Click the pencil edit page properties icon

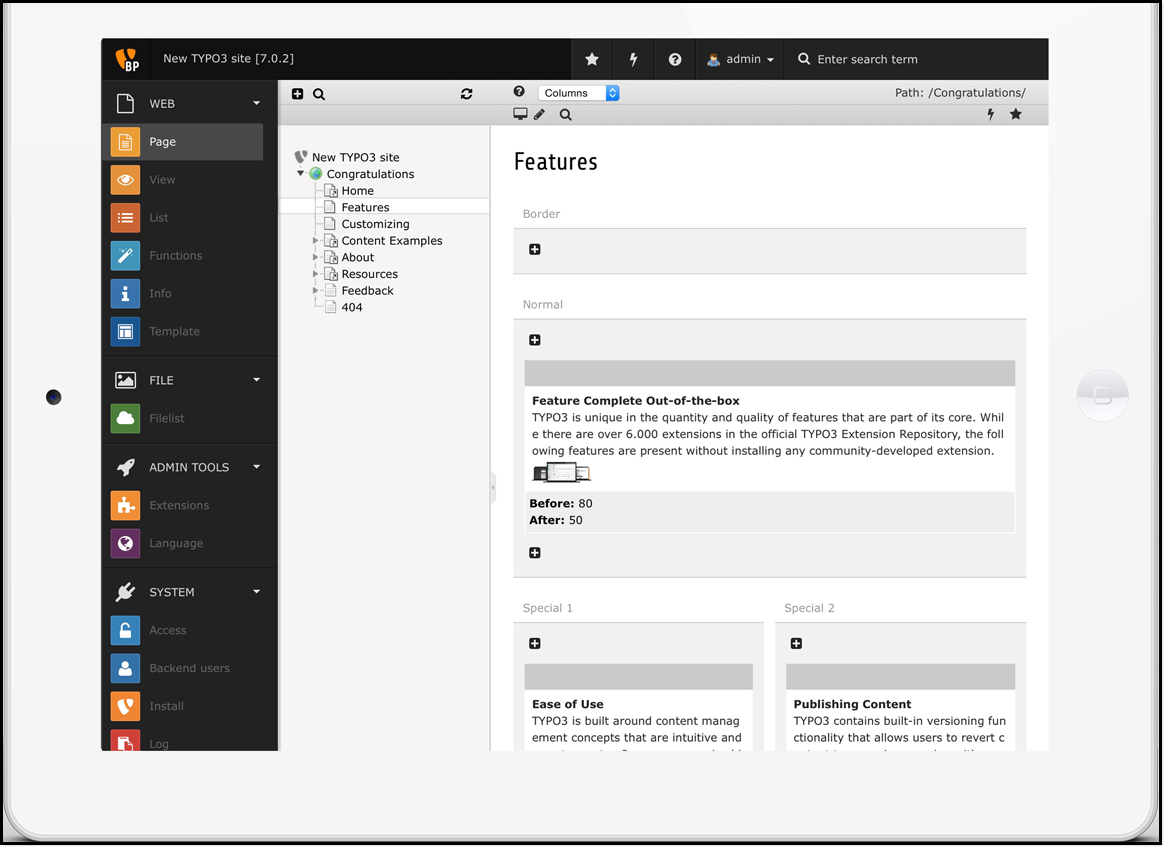540,115
